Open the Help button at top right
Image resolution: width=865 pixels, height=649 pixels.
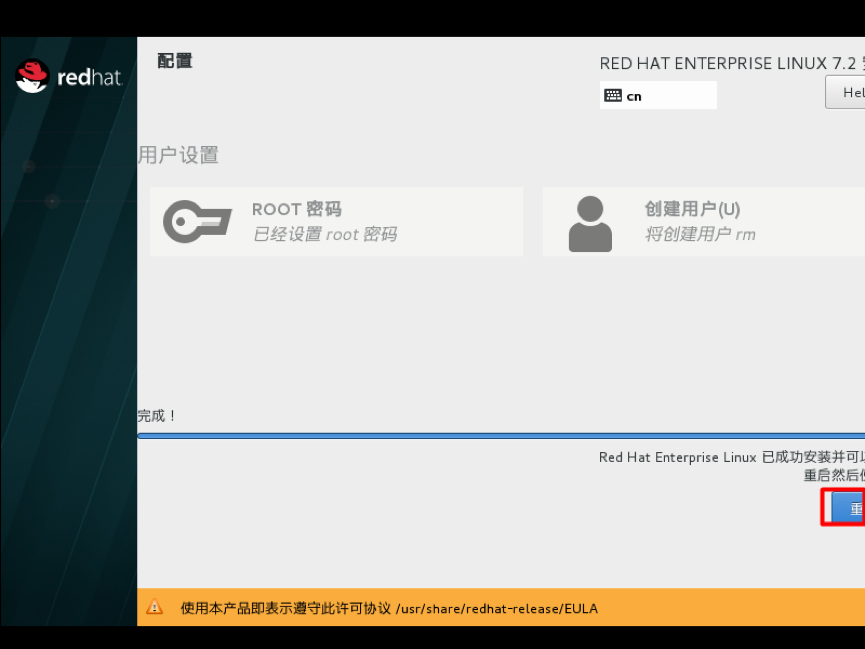pyautogui.click(x=845, y=92)
